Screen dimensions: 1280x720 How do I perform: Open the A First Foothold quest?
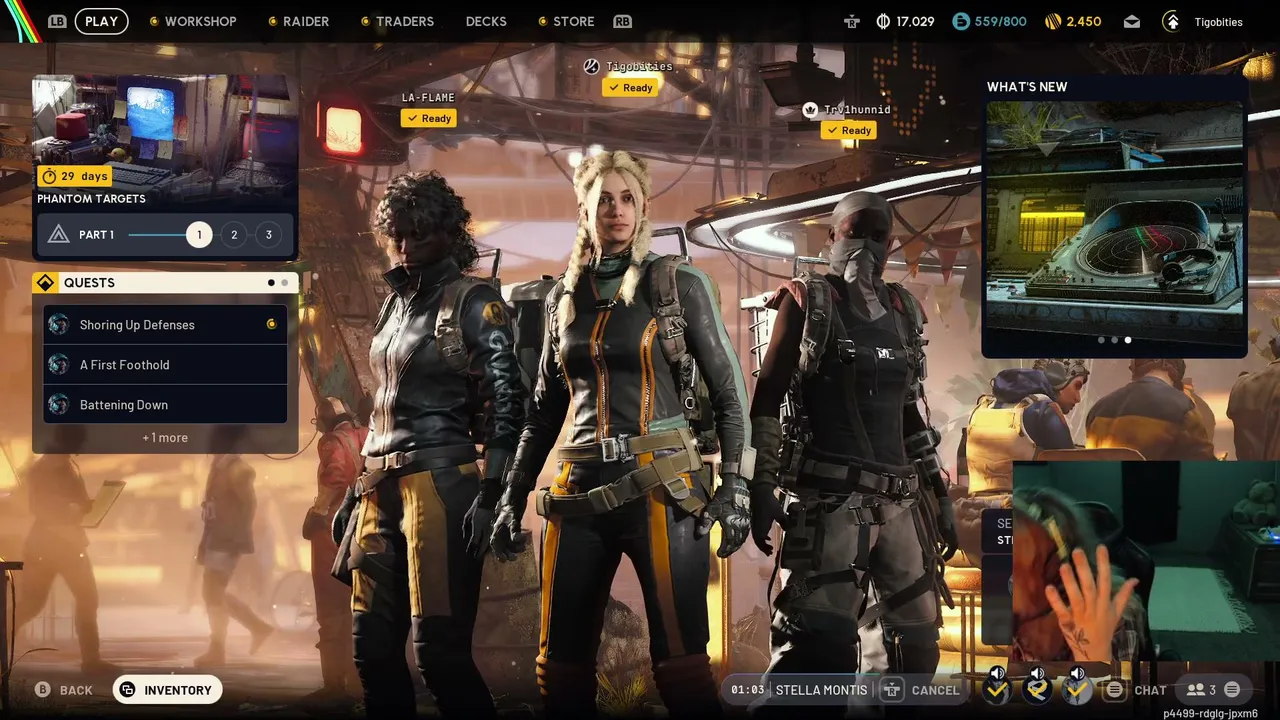(x=165, y=365)
